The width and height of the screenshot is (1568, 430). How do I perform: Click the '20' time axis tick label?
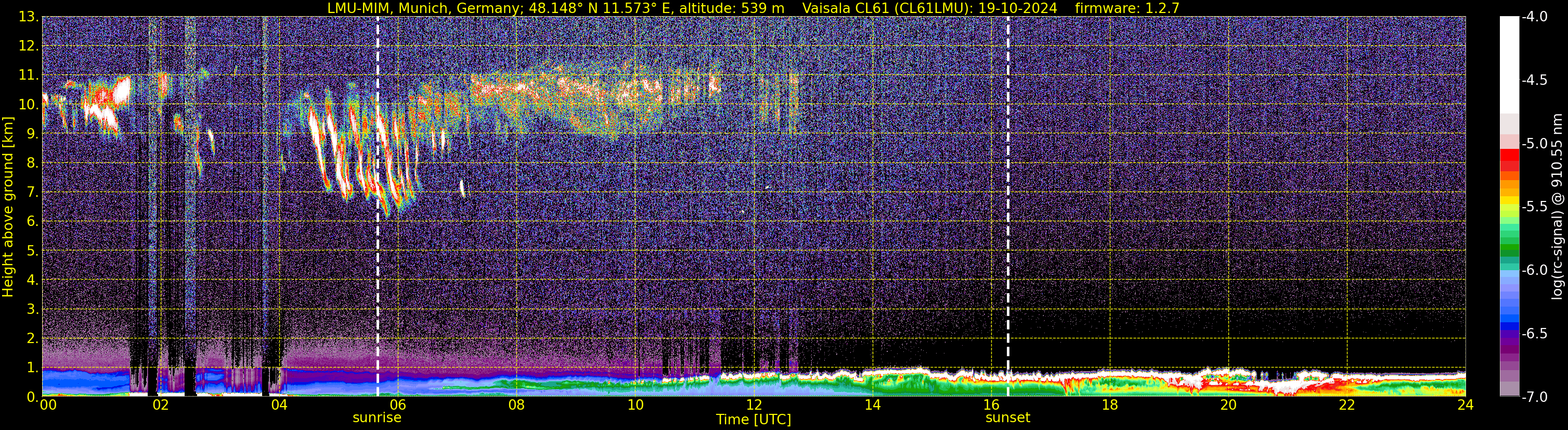click(x=1228, y=405)
